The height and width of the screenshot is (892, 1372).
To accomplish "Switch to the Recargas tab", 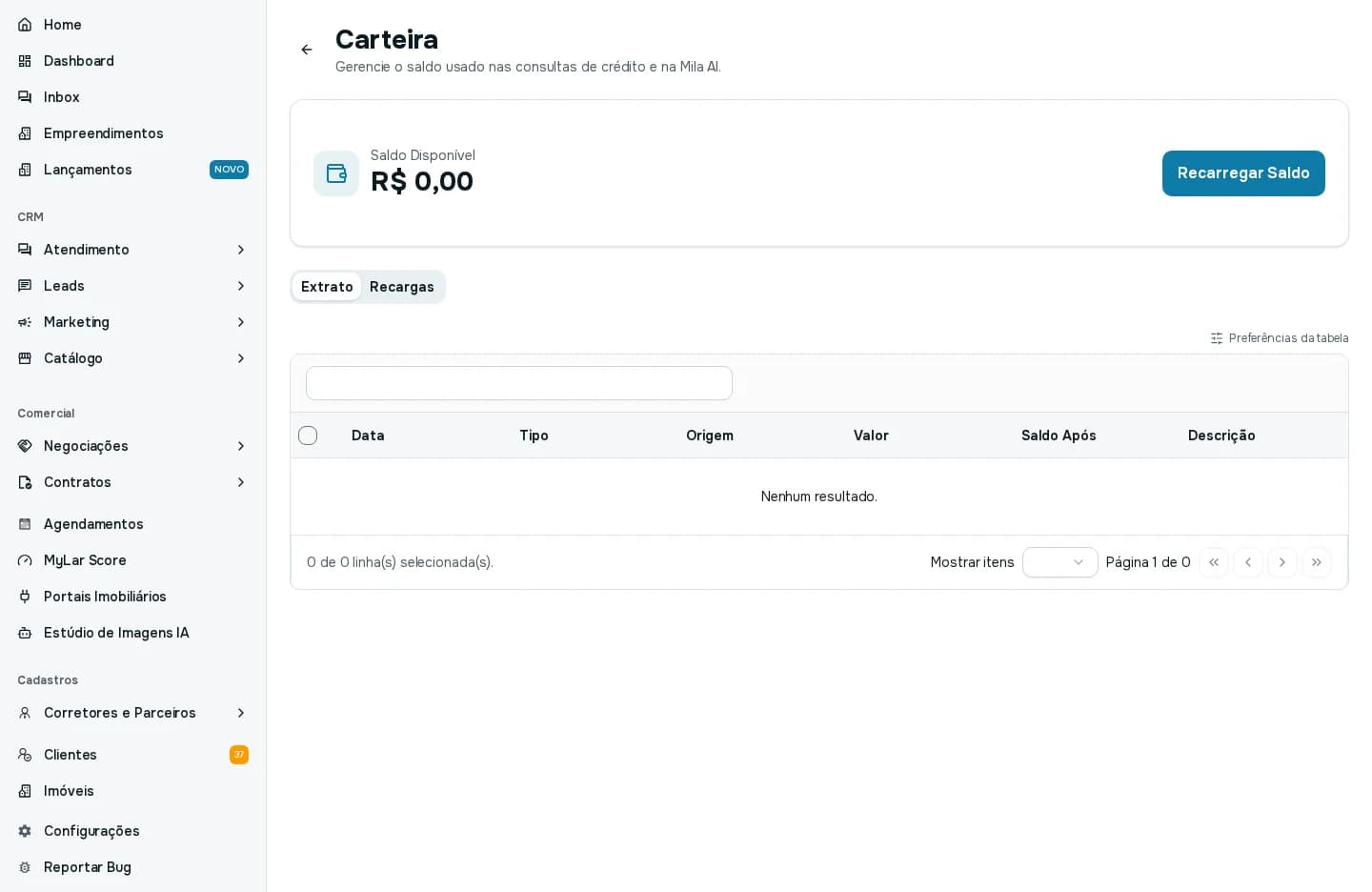I will pyautogui.click(x=402, y=287).
